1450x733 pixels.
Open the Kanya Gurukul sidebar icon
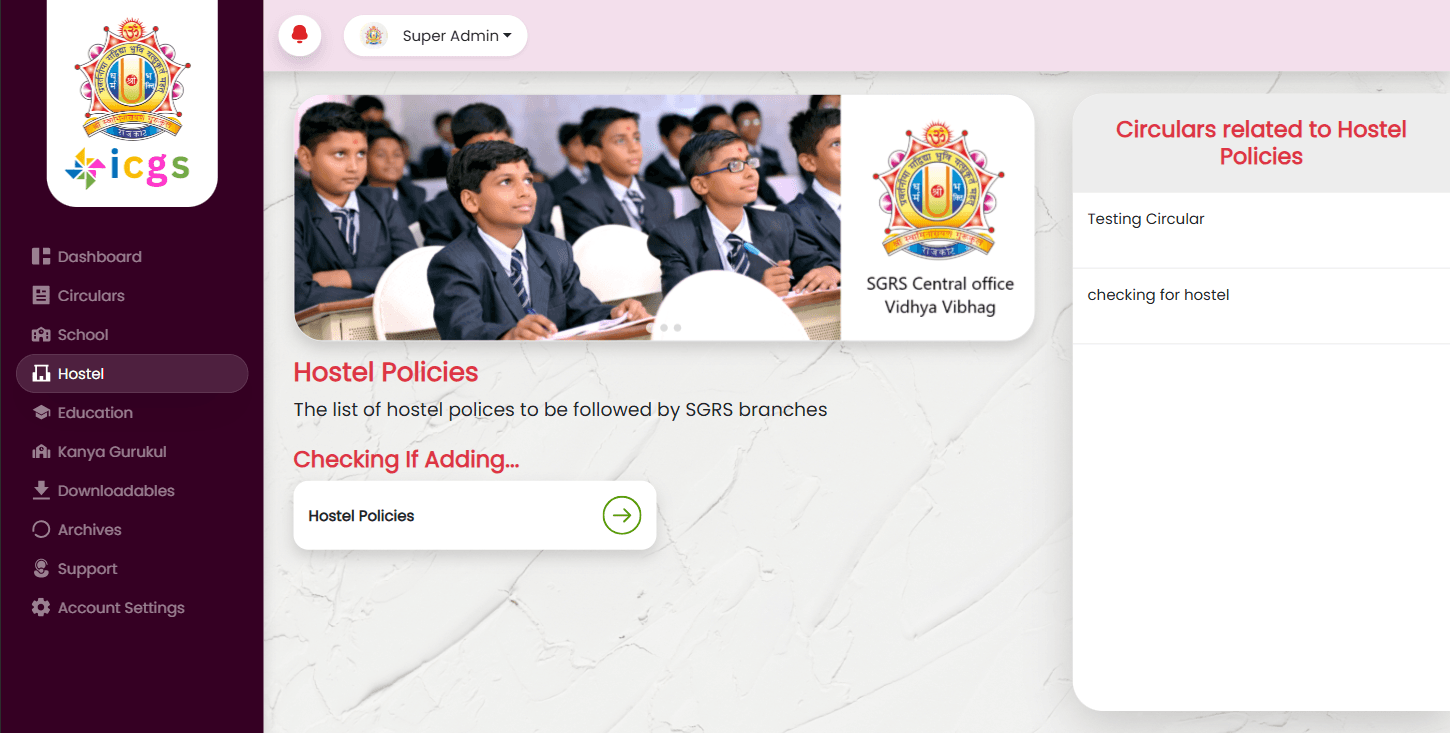click(41, 452)
